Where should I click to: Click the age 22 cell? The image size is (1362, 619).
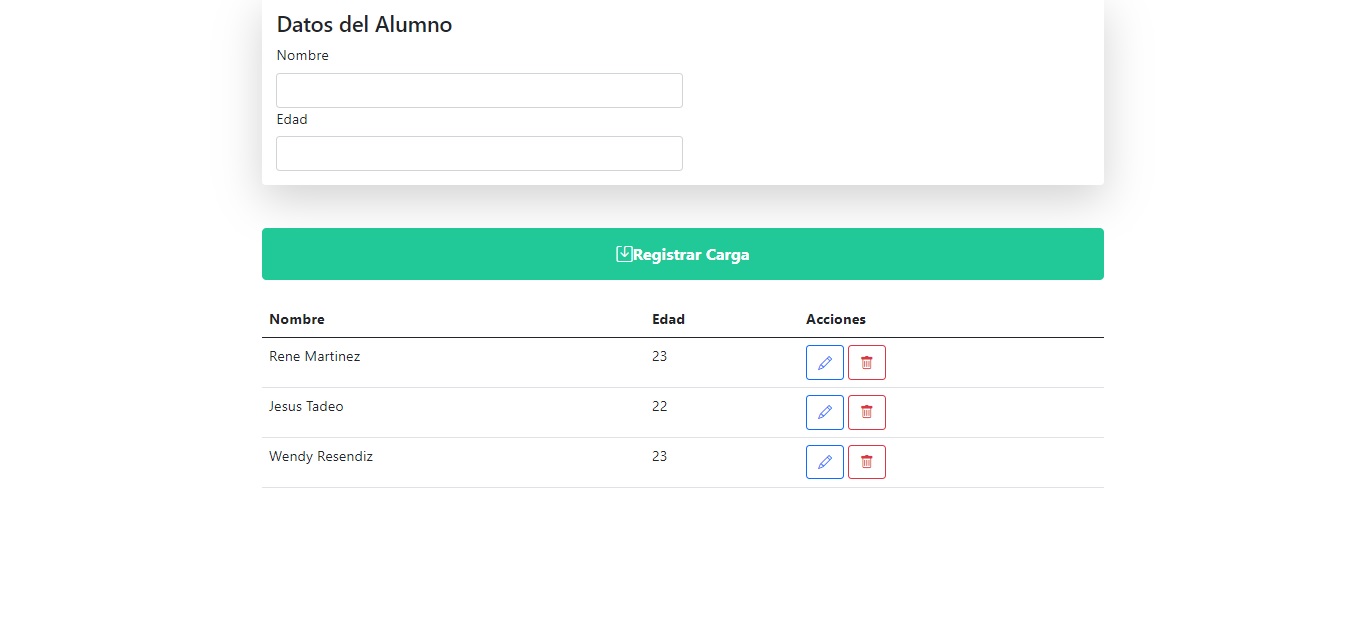(659, 407)
